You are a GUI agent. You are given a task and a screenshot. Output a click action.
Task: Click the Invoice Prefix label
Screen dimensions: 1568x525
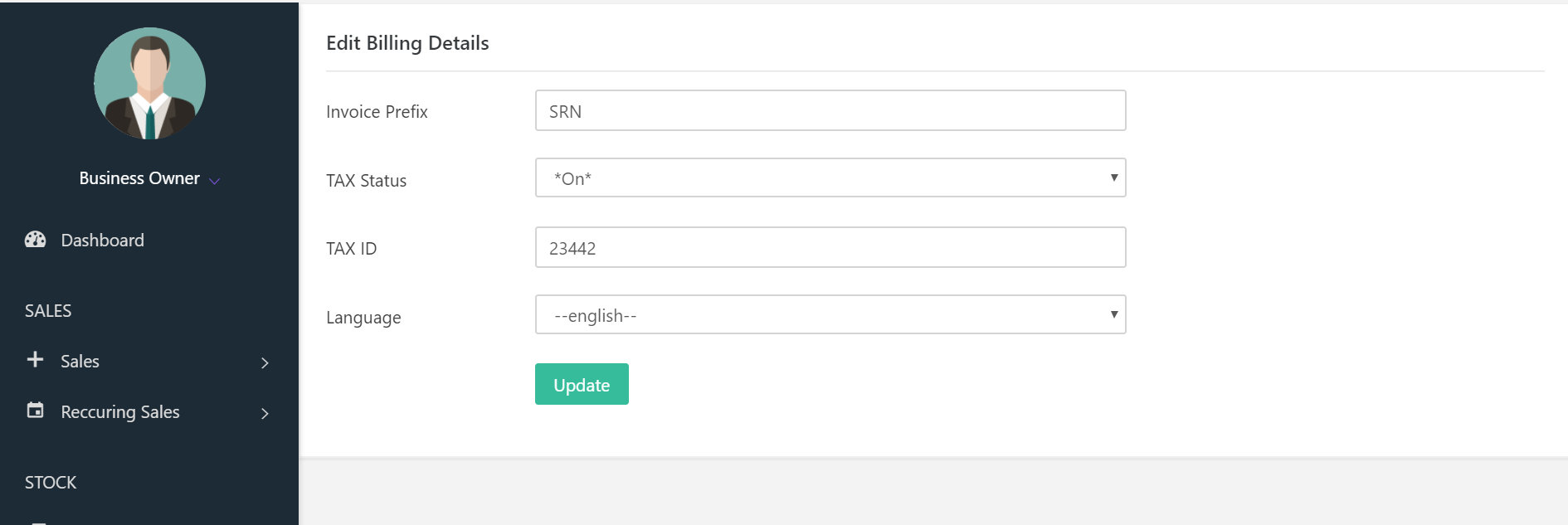coord(377,112)
